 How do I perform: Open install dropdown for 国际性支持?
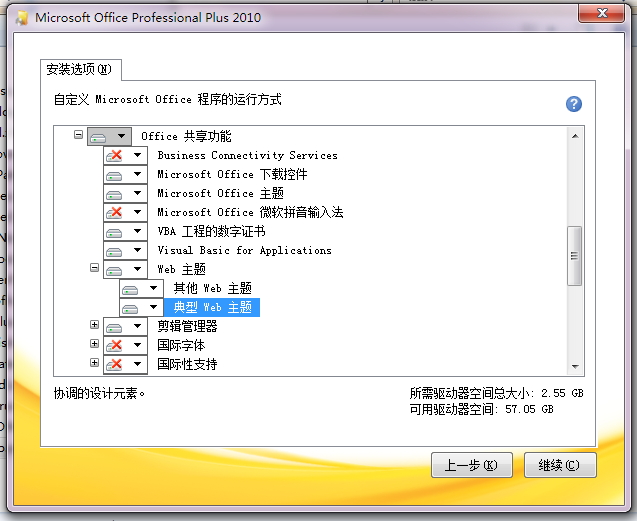click(126, 364)
